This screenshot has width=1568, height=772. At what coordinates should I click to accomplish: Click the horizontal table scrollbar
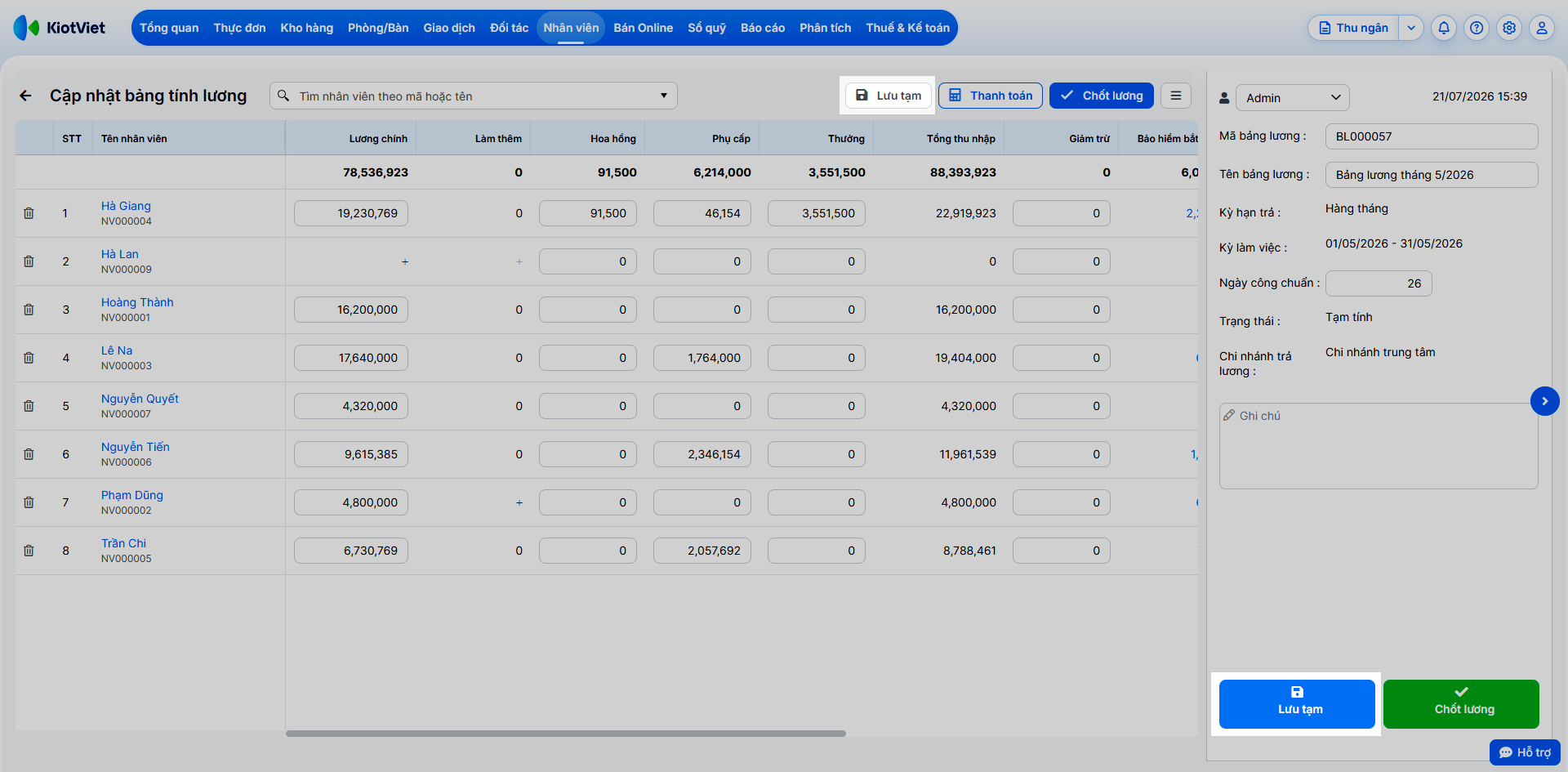(566, 734)
